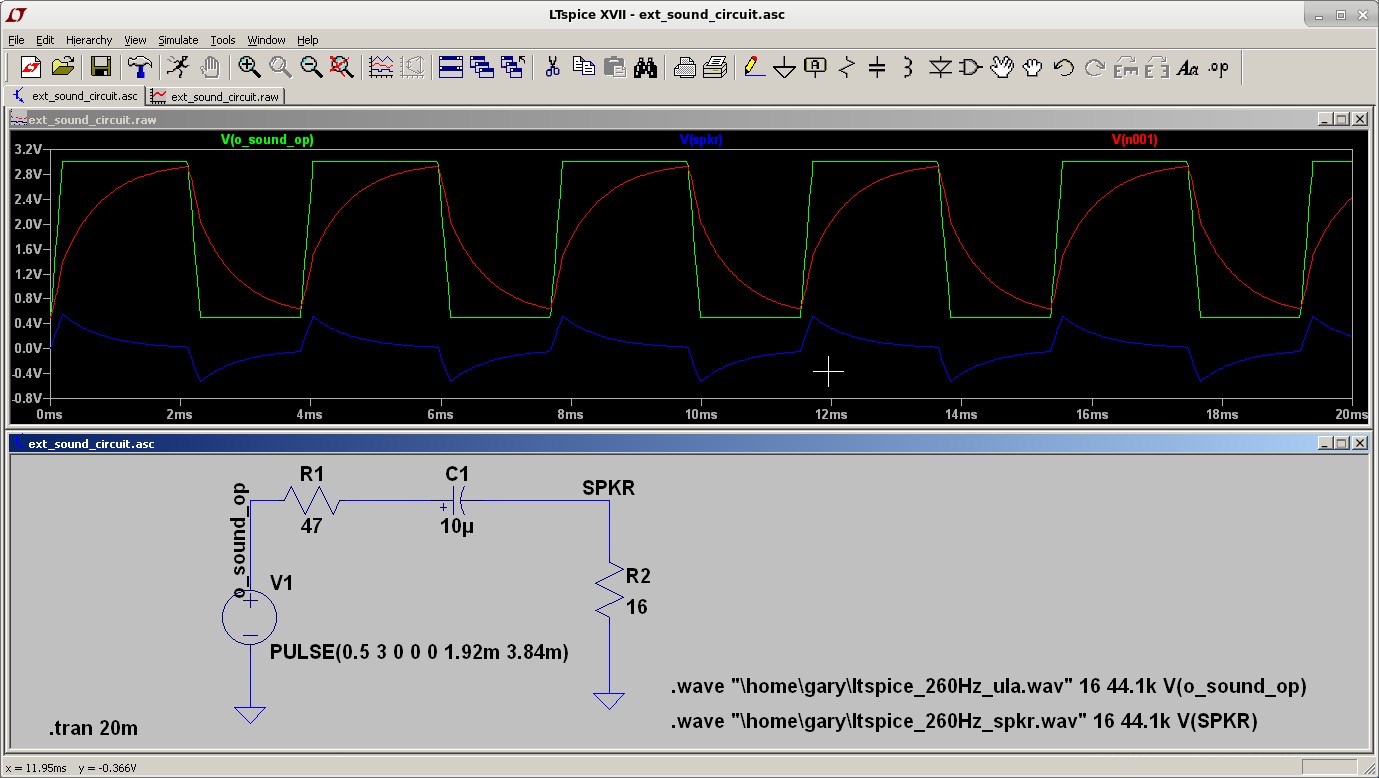1379x778 pixels.
Task: Create a new schematic with toolbar icon
Action: [x=31, y=67]
